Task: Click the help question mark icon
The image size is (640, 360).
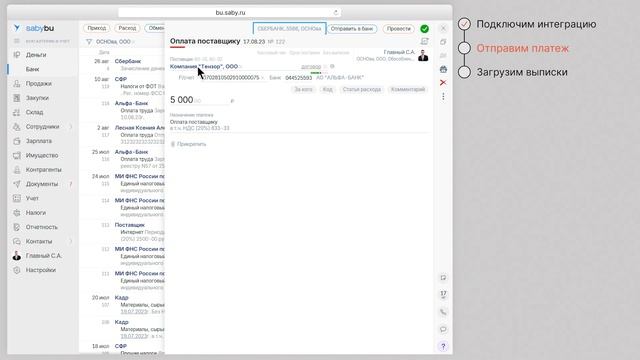Action: pyautogui.click(x=443, y=347)
